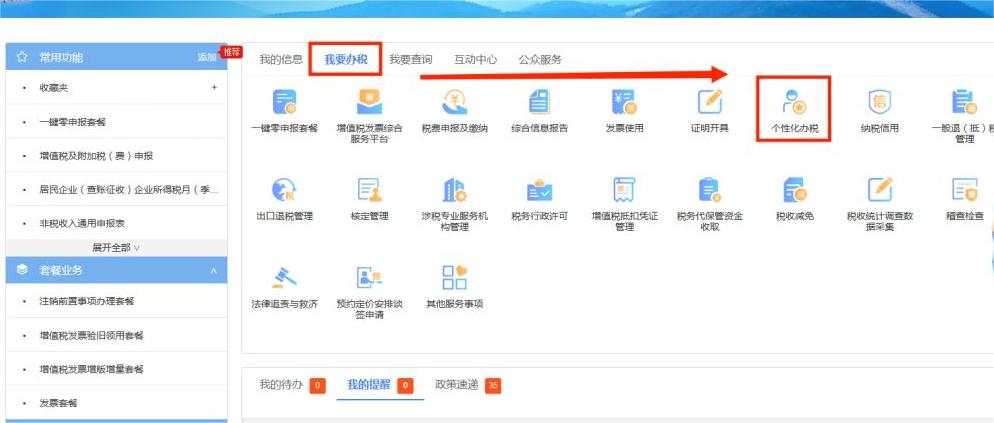Screen dimensions: 994x423
Task: Select the 我的提醒 tab
Action: pos(369,384)
